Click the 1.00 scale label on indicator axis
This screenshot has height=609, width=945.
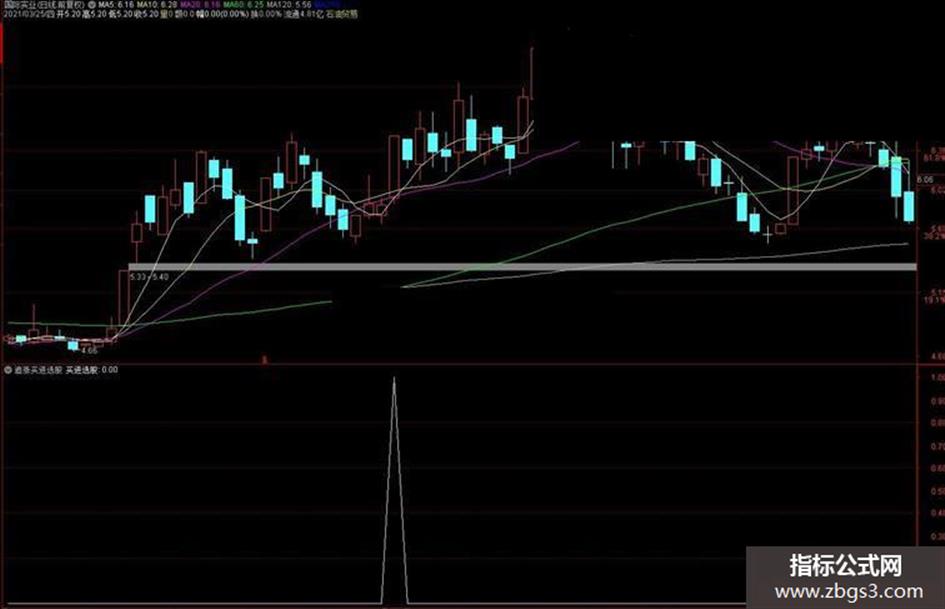point(937,377)
